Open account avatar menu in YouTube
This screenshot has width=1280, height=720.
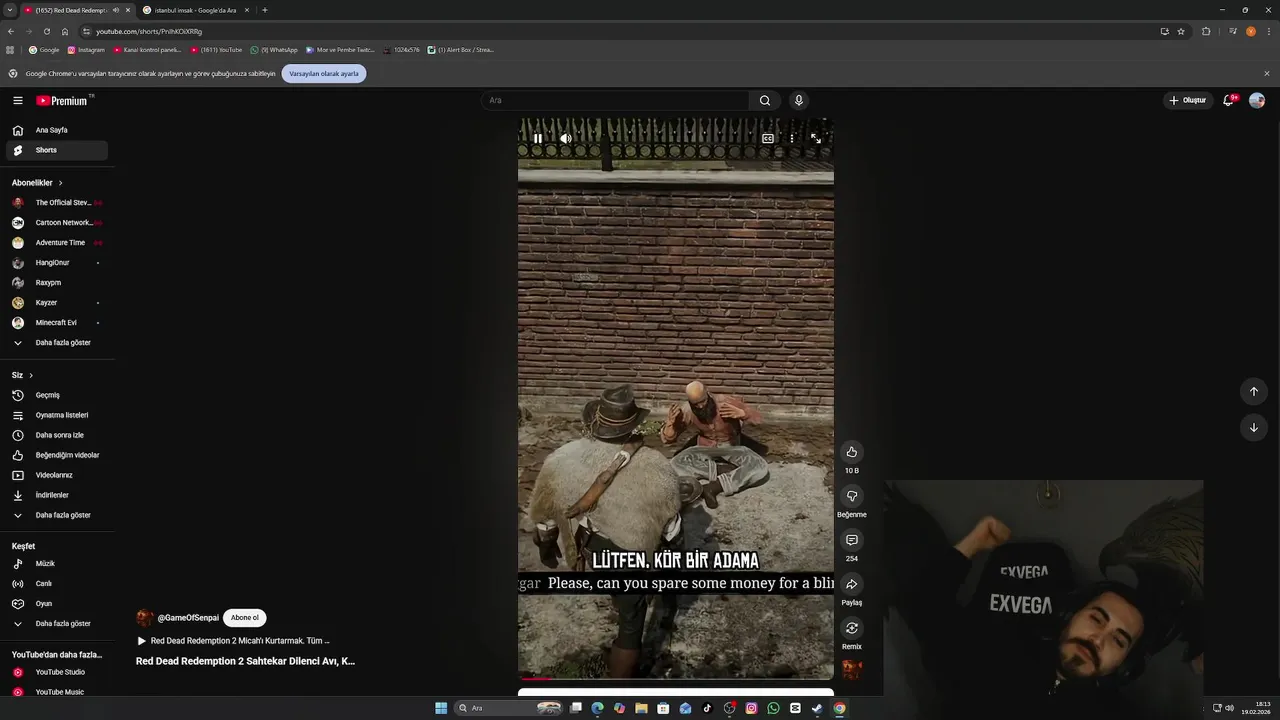click(1257, 100)
